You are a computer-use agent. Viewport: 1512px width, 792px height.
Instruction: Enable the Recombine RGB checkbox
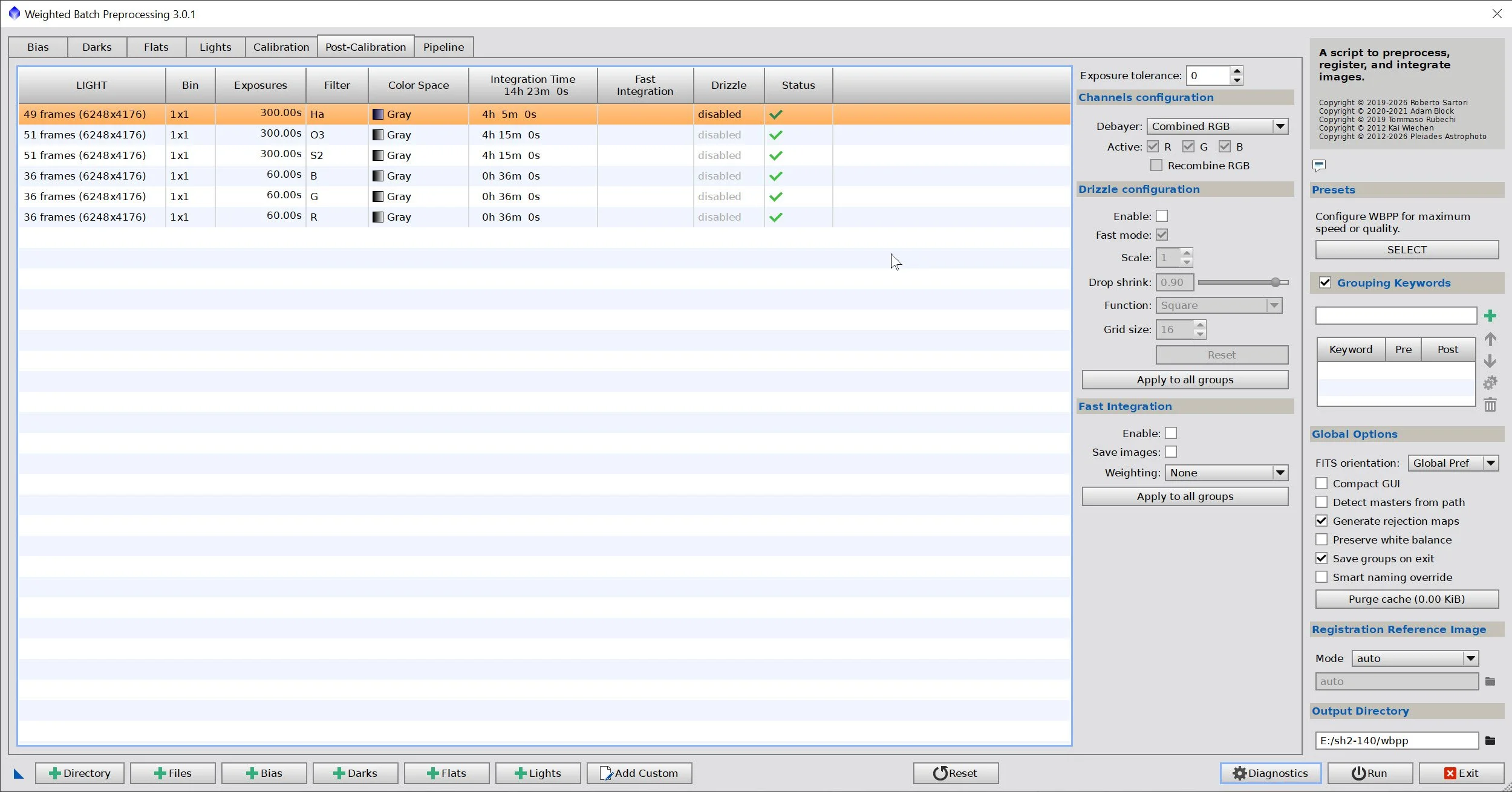(x=1156, y=165)
